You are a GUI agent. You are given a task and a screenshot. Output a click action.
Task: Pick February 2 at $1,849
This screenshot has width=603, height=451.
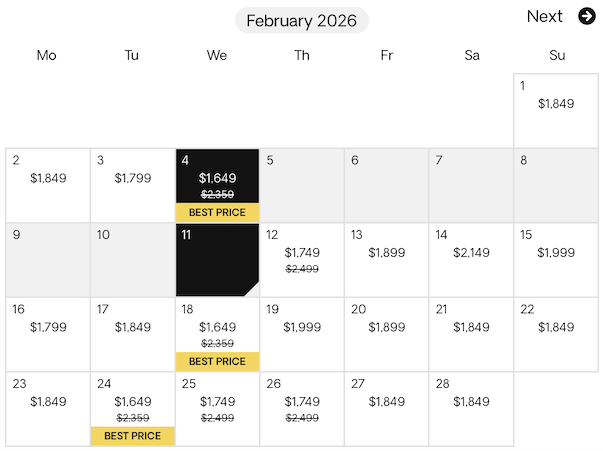tap(47, 185)
